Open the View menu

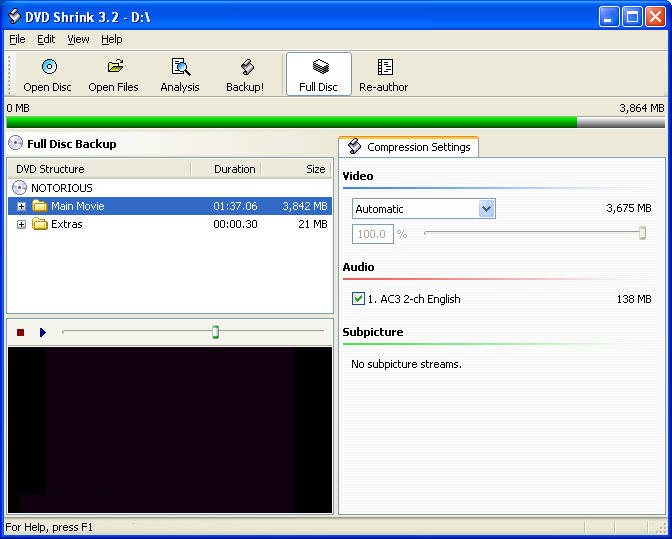[78, 39]
